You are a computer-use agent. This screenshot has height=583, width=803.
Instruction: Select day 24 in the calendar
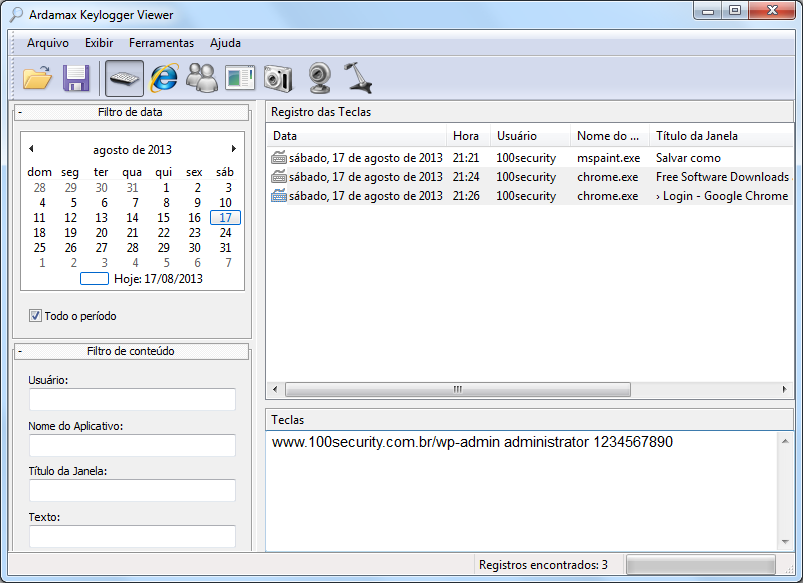coord(225,233)
